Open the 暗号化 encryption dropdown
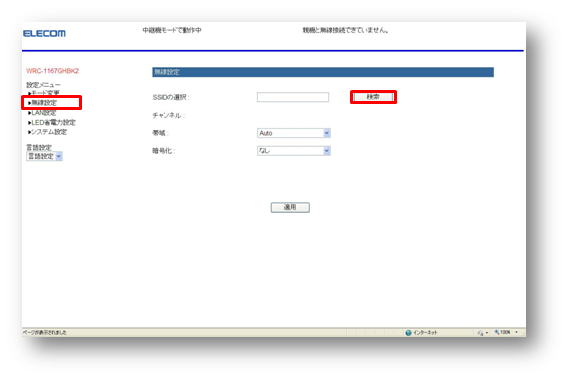 point(293,151)
